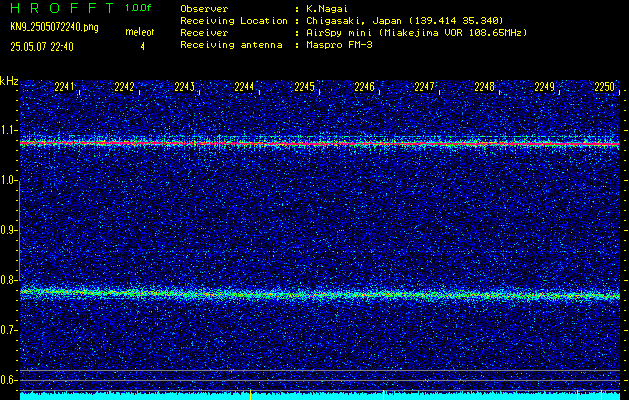629x400 pixels.
Task: Select the filename KN9_2505072240.png
Action: 54,27
